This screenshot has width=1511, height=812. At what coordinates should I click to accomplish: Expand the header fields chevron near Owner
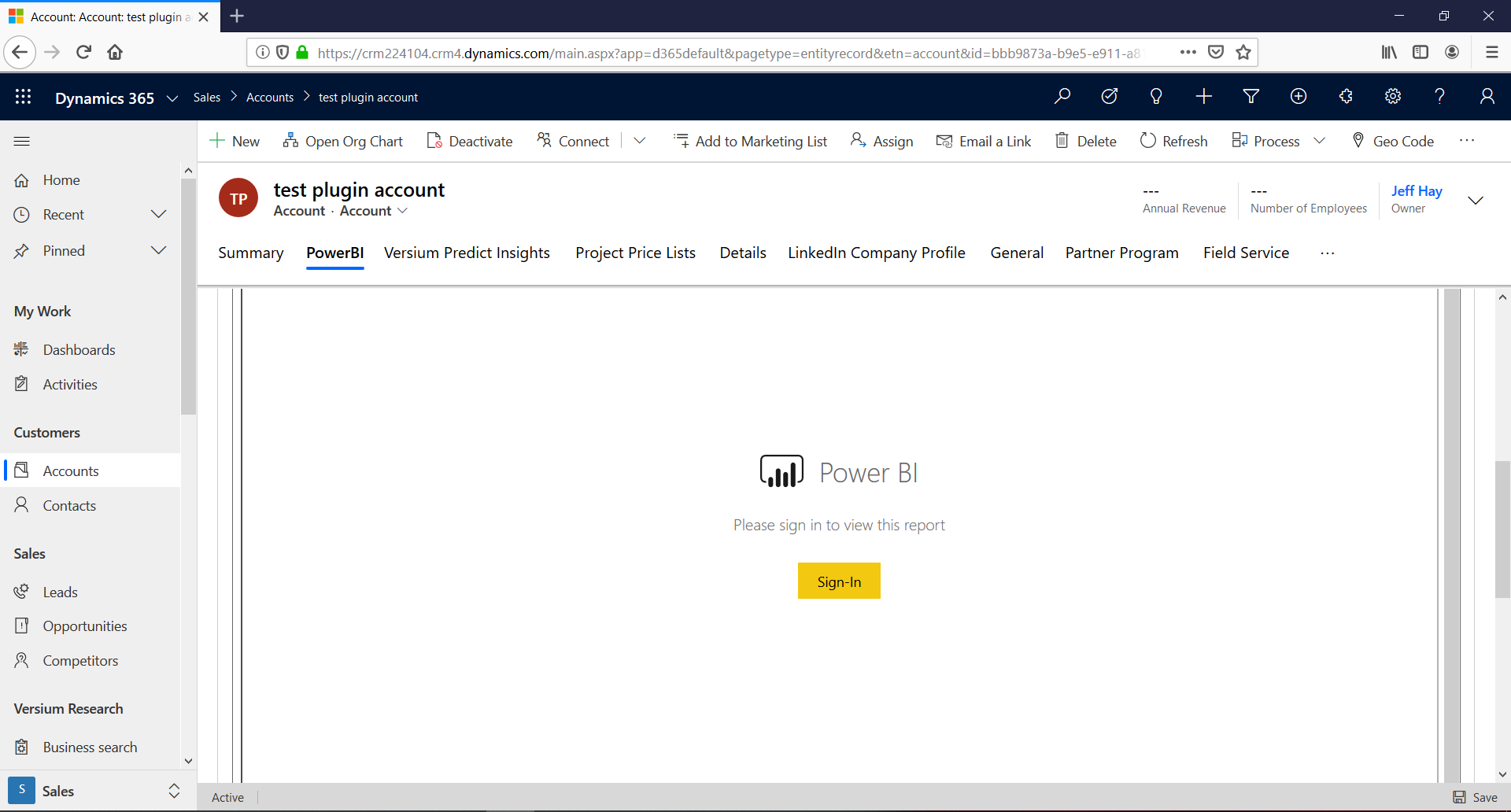pos(1476,200)
